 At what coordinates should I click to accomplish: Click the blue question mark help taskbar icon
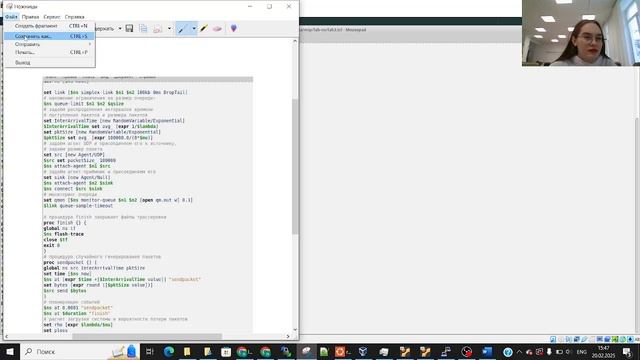pos(507,352)
